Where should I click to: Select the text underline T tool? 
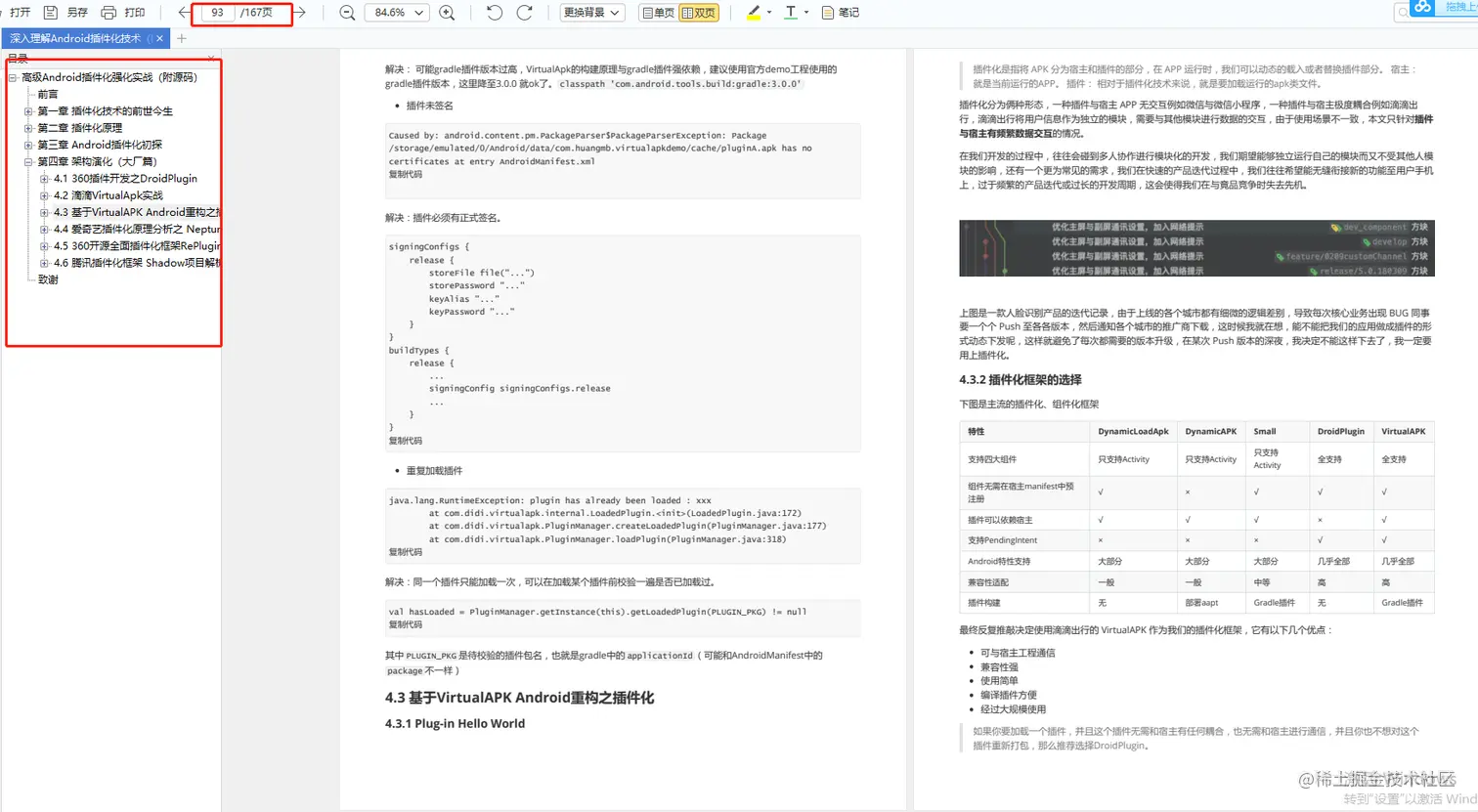click(791, 13)
